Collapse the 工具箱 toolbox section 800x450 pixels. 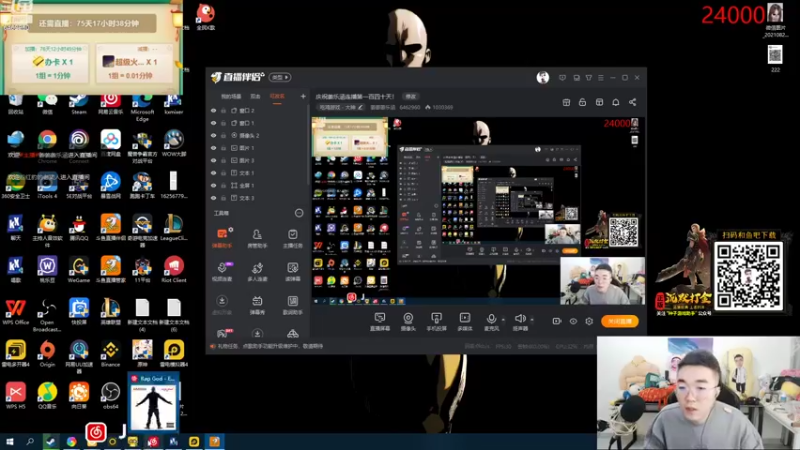pyautogui.click(x=299, y=213)
